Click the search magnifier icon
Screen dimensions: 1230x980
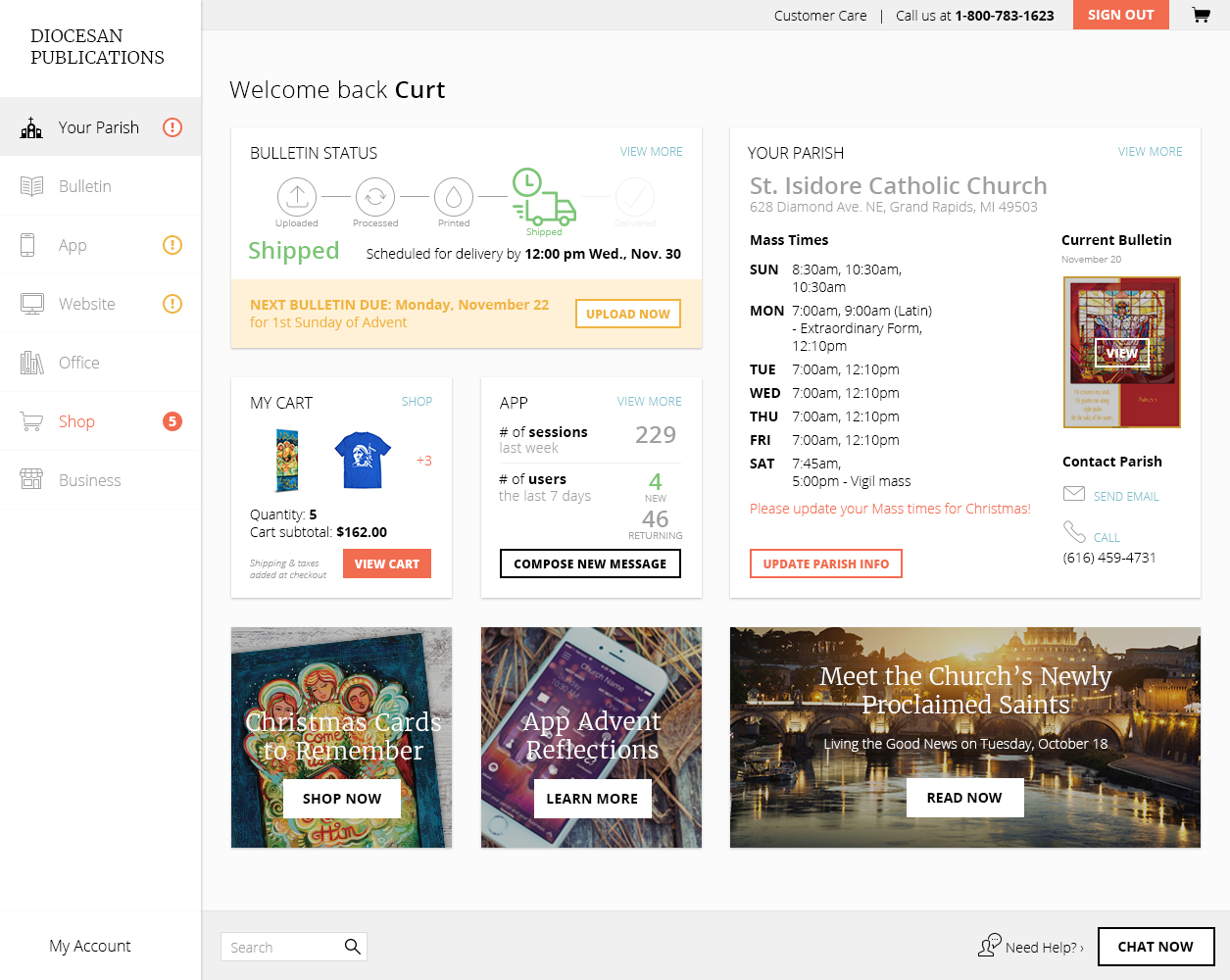353,946
